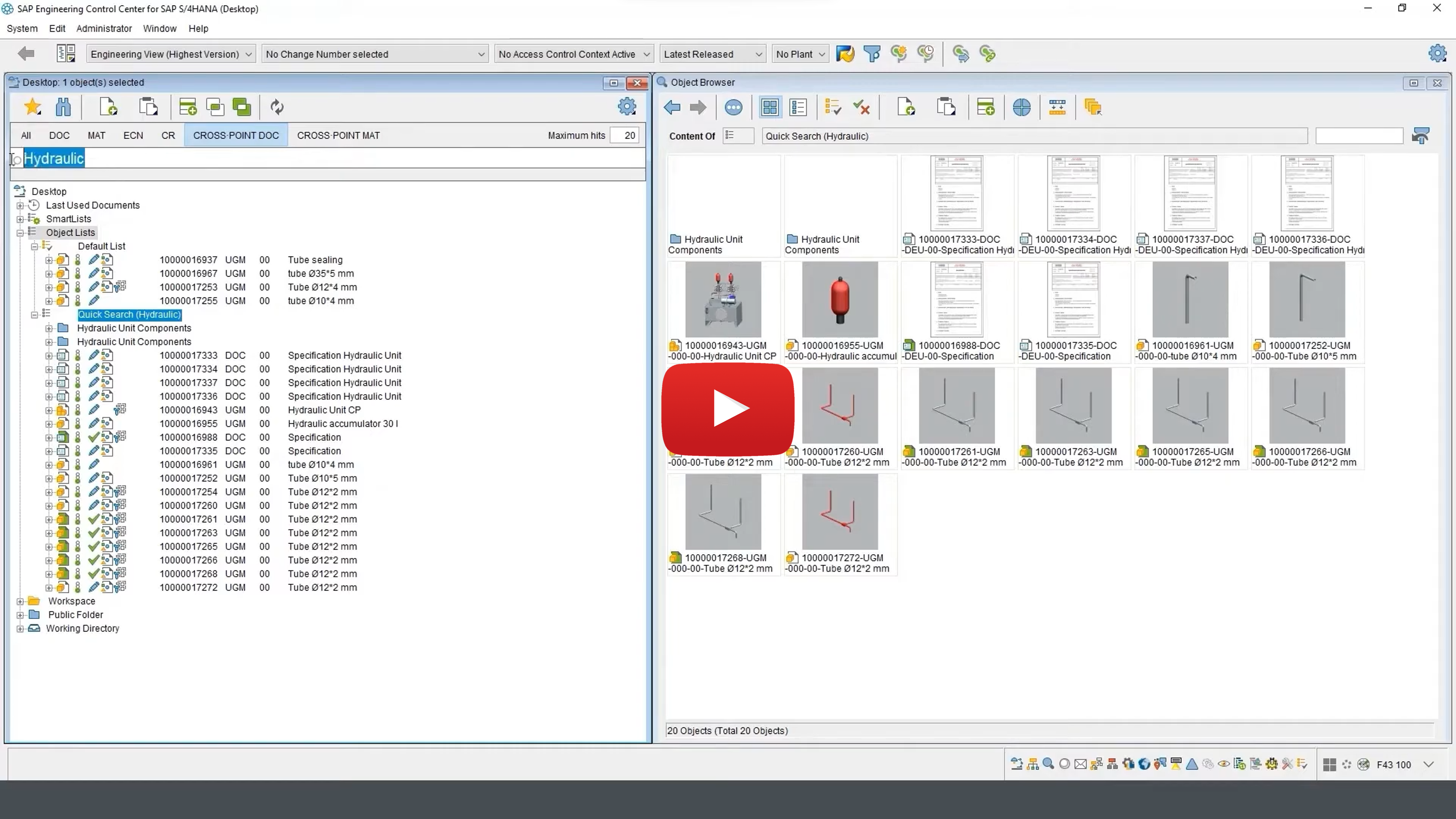1456x819 pixels.
Task: Open F43 100 system chevron in status bar
Action: point(1429,764)
